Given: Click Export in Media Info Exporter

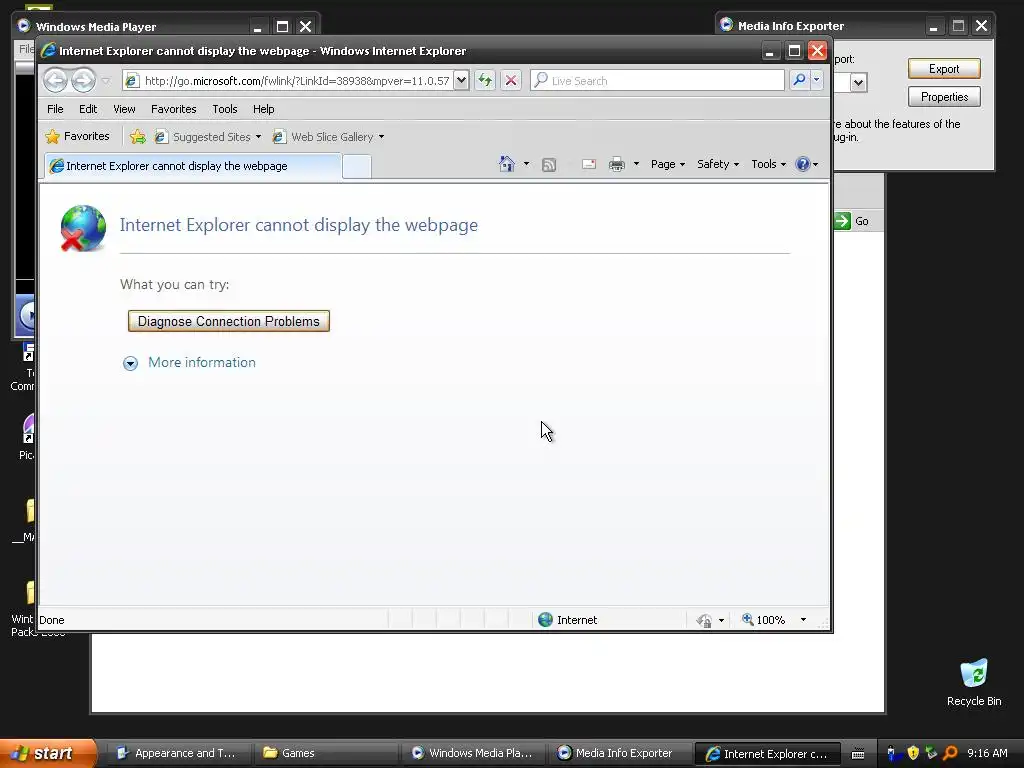Looking at the screenshot, I should coord(944,69).
